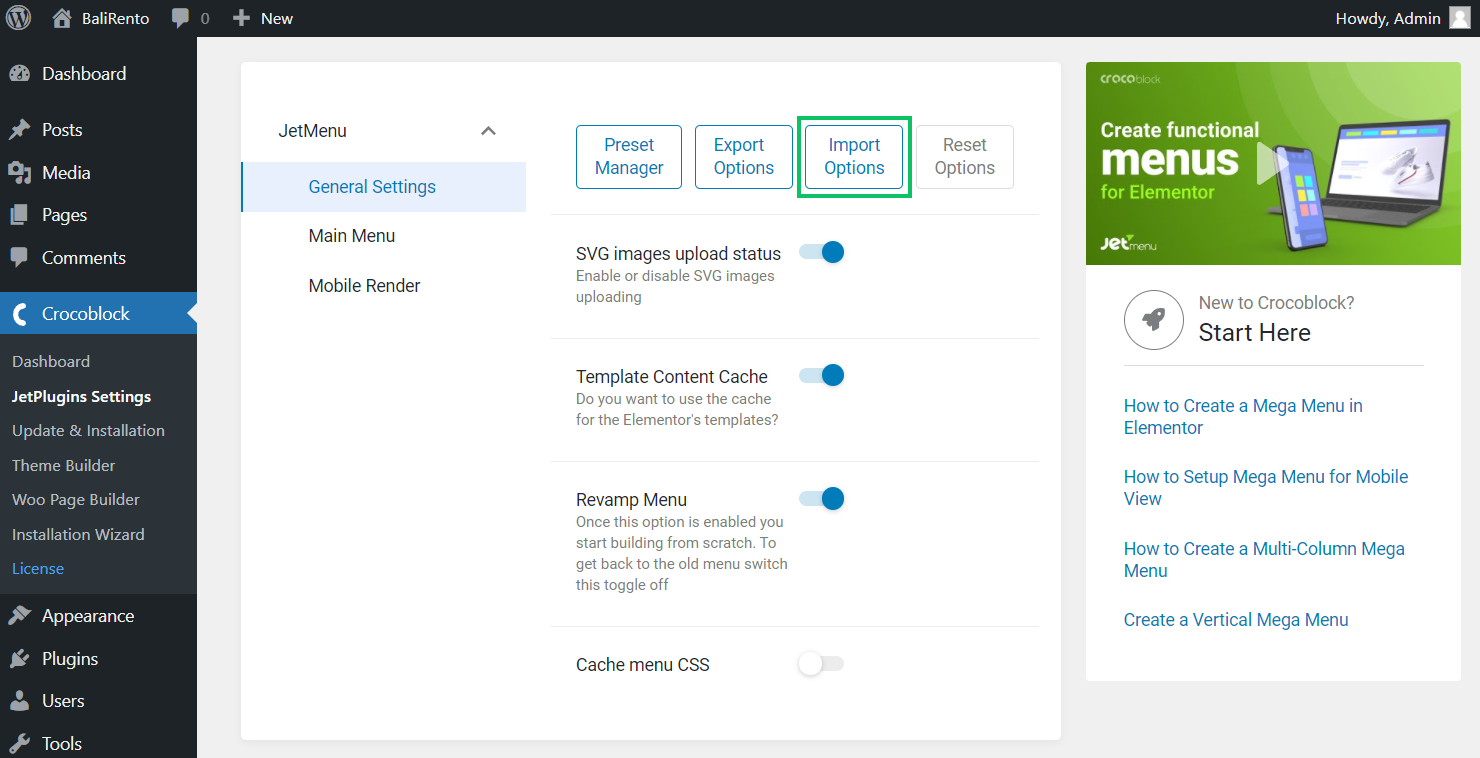The height and width of the screenshot is (758, 1480).
Task: Open the Appearance sidebar menu label
Action: [x=88, y=616]
